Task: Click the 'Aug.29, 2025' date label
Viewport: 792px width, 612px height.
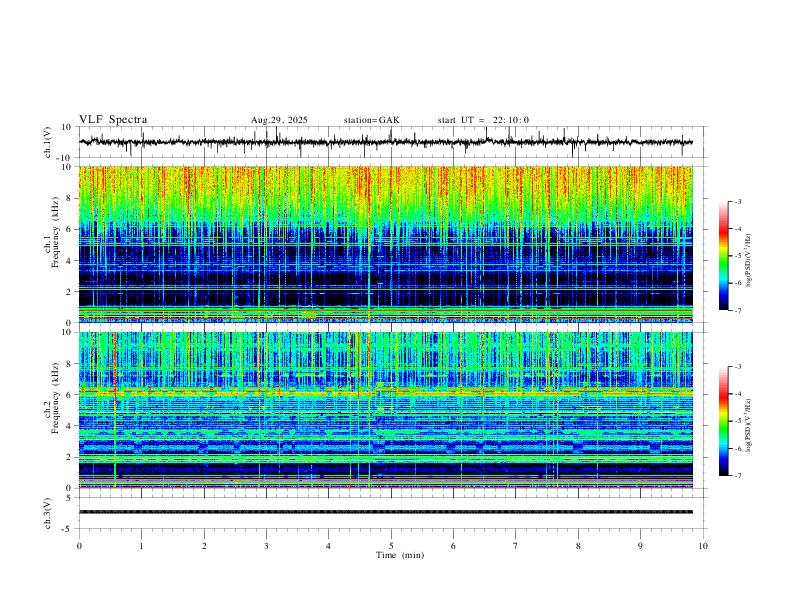Action: tap(279, 120)
